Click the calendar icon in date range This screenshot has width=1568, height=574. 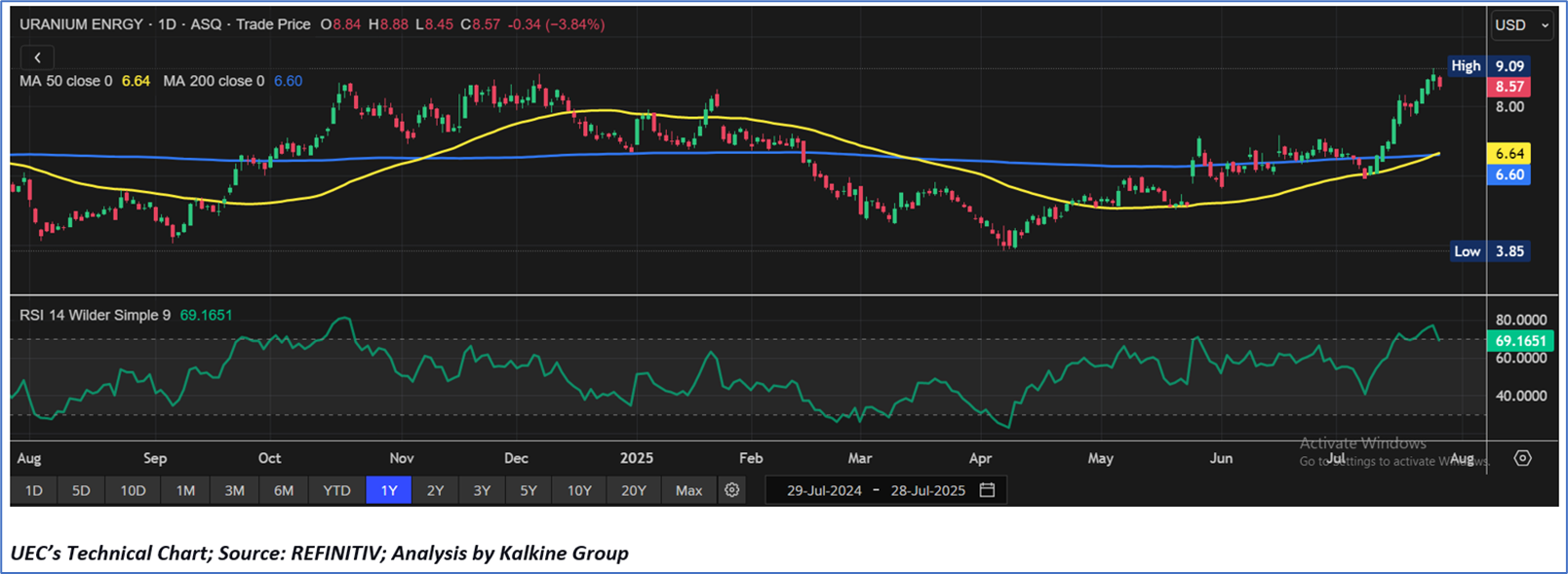pos(987,490)
